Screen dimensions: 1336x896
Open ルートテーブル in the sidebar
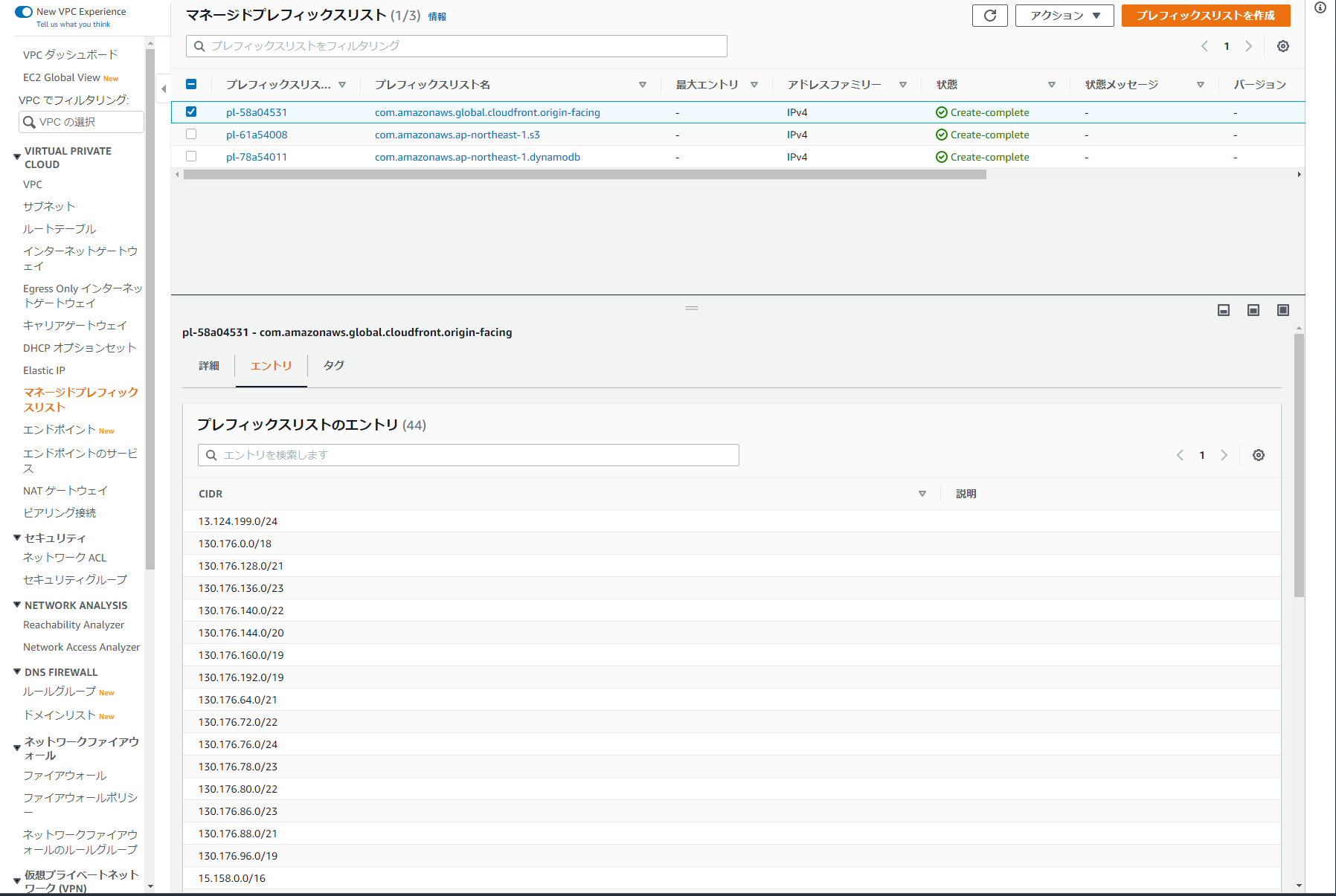pos(60,229)
